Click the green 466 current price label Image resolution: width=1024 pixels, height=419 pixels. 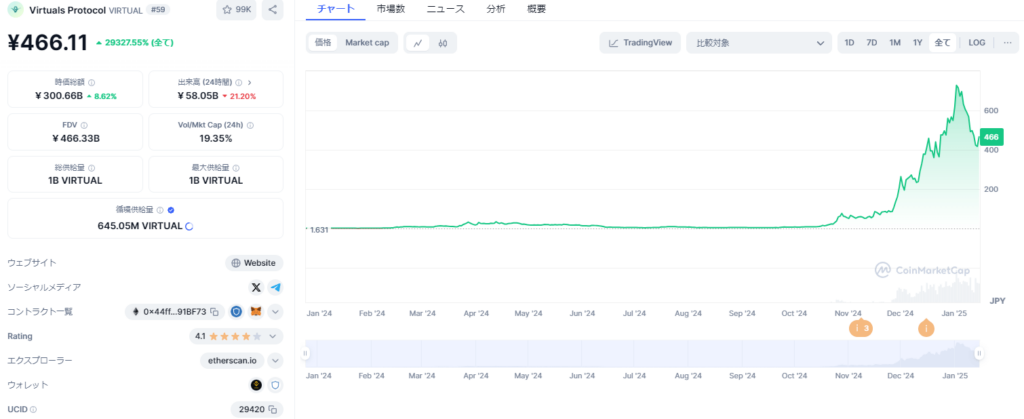click(991, 137)
